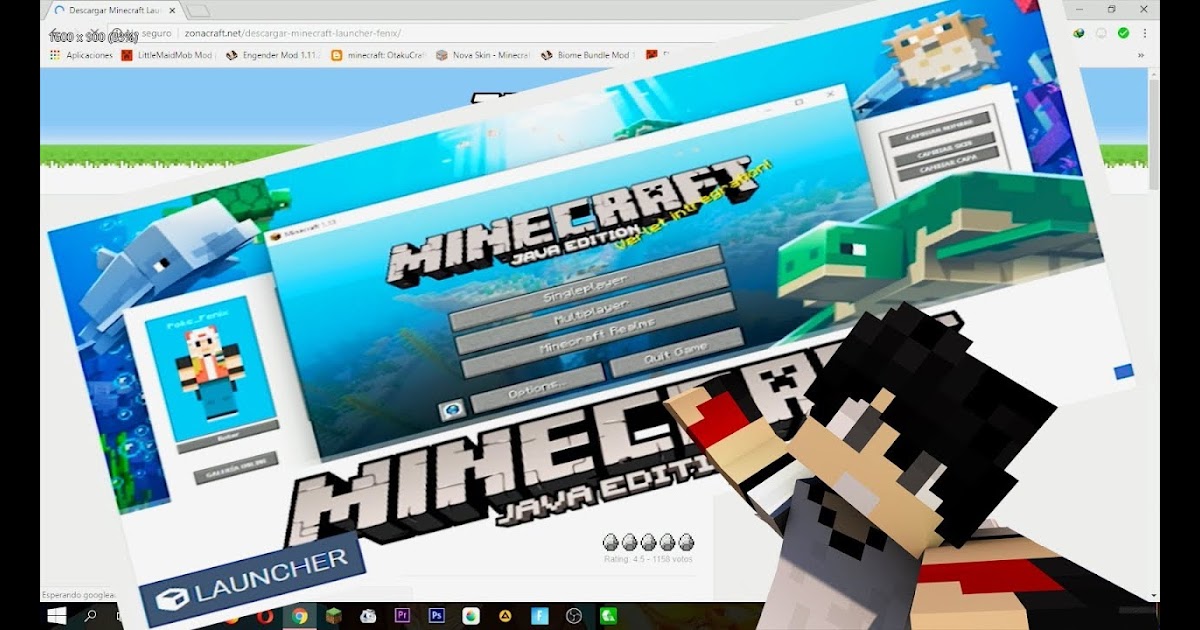This screenshot has width=1200, height=630.
Task: Open a new Chrome tab
Action: [x=198, y=10]
